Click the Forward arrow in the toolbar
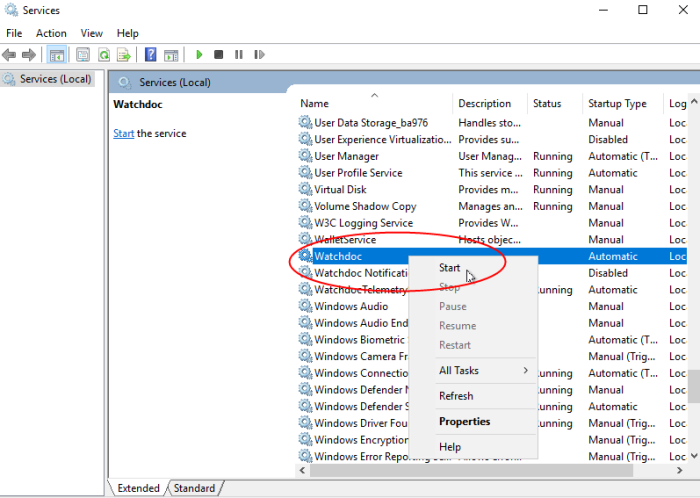The width and height of the screenshot is (700, 498). [x=29, y=54]
